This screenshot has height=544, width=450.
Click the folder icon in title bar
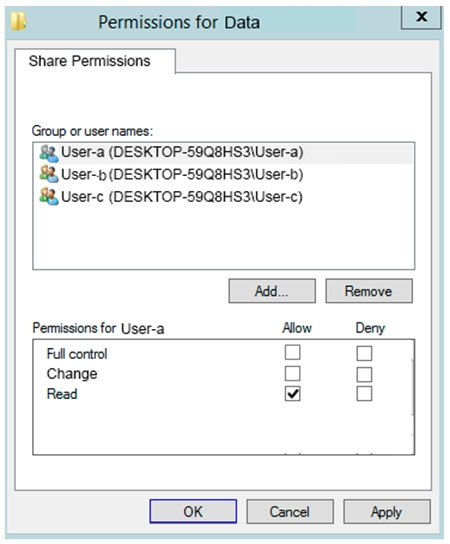point(18,21)
